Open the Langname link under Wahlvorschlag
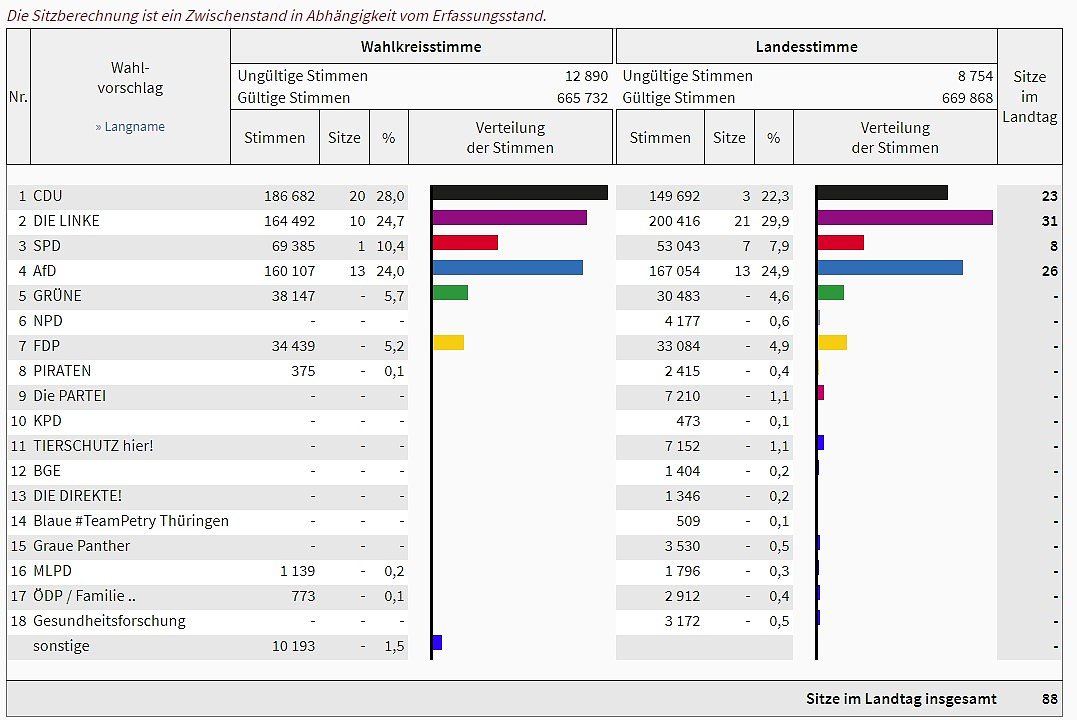1077x720 pixels. point(130,127)
